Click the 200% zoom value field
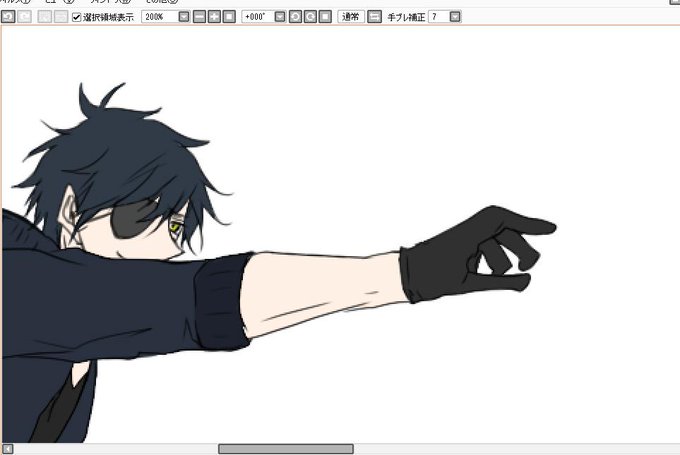 (160, 17)
